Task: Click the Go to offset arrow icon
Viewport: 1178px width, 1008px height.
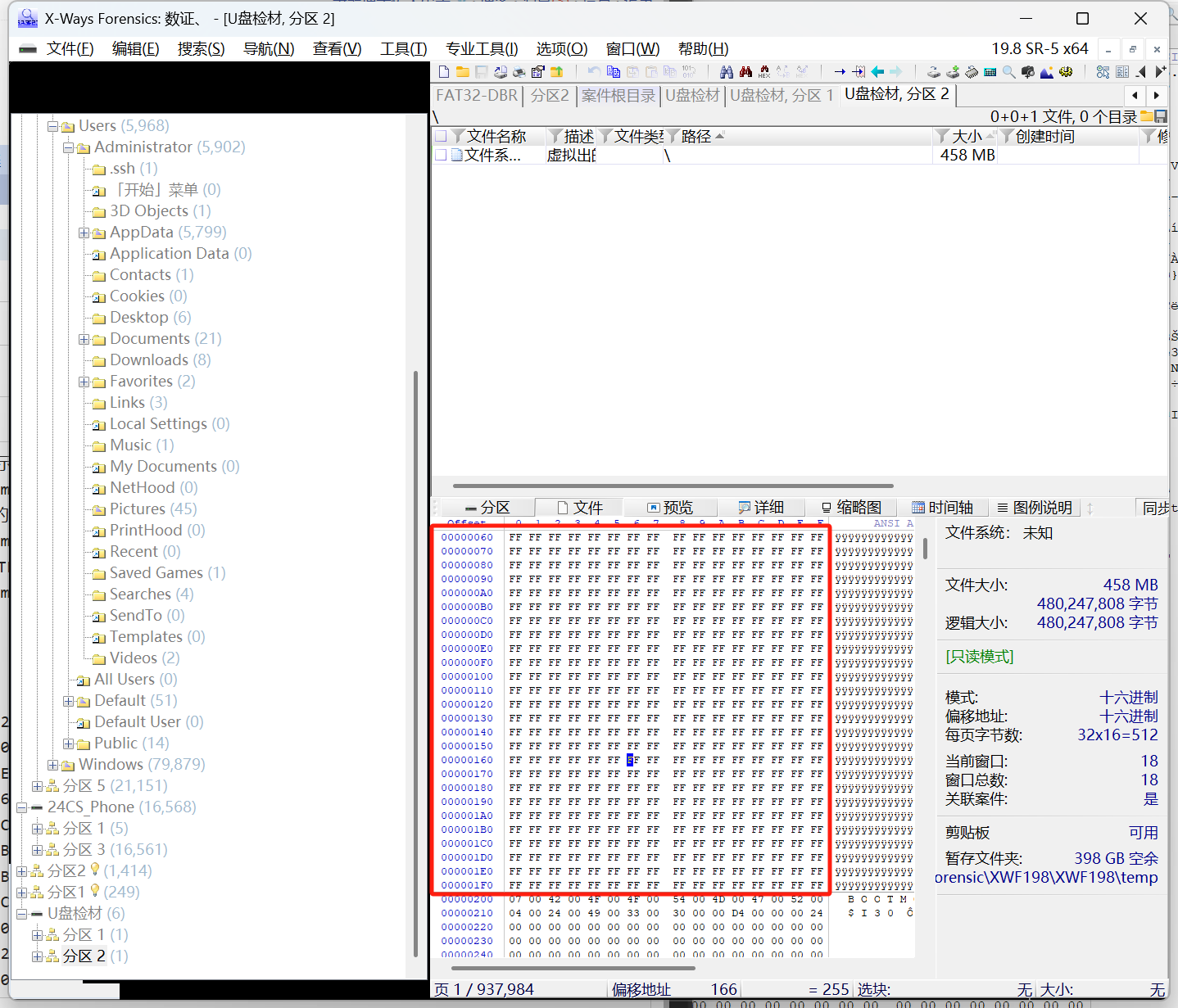Action: (x=840, y=72)
